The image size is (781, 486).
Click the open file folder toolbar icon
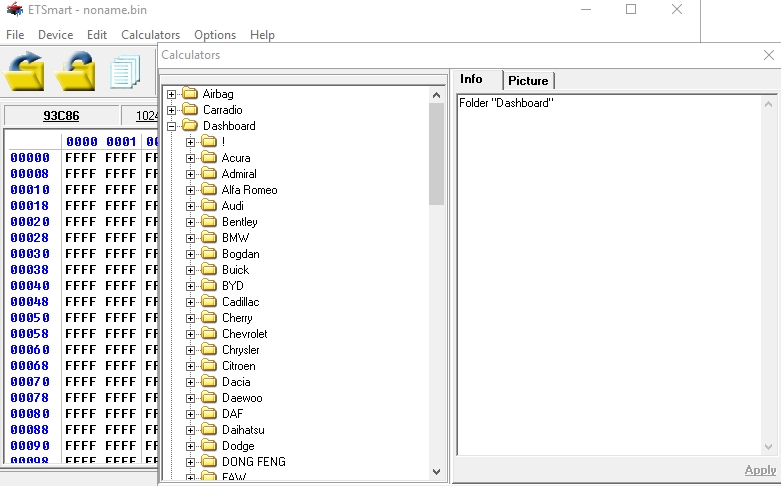(25, 72)
